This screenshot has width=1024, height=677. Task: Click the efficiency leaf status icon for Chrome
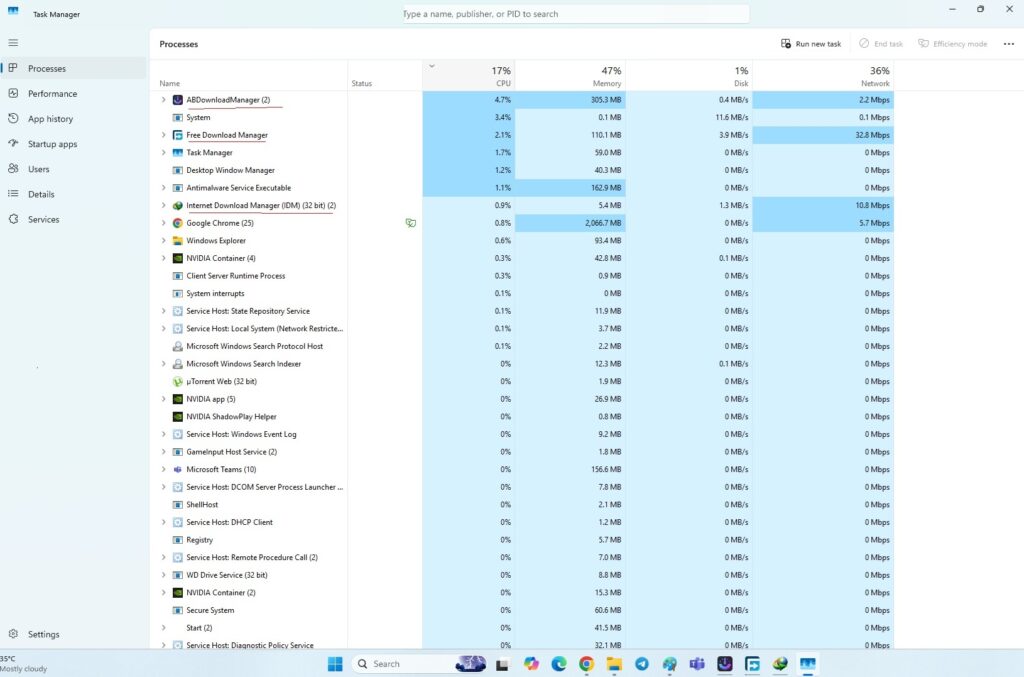pos(411,223)
